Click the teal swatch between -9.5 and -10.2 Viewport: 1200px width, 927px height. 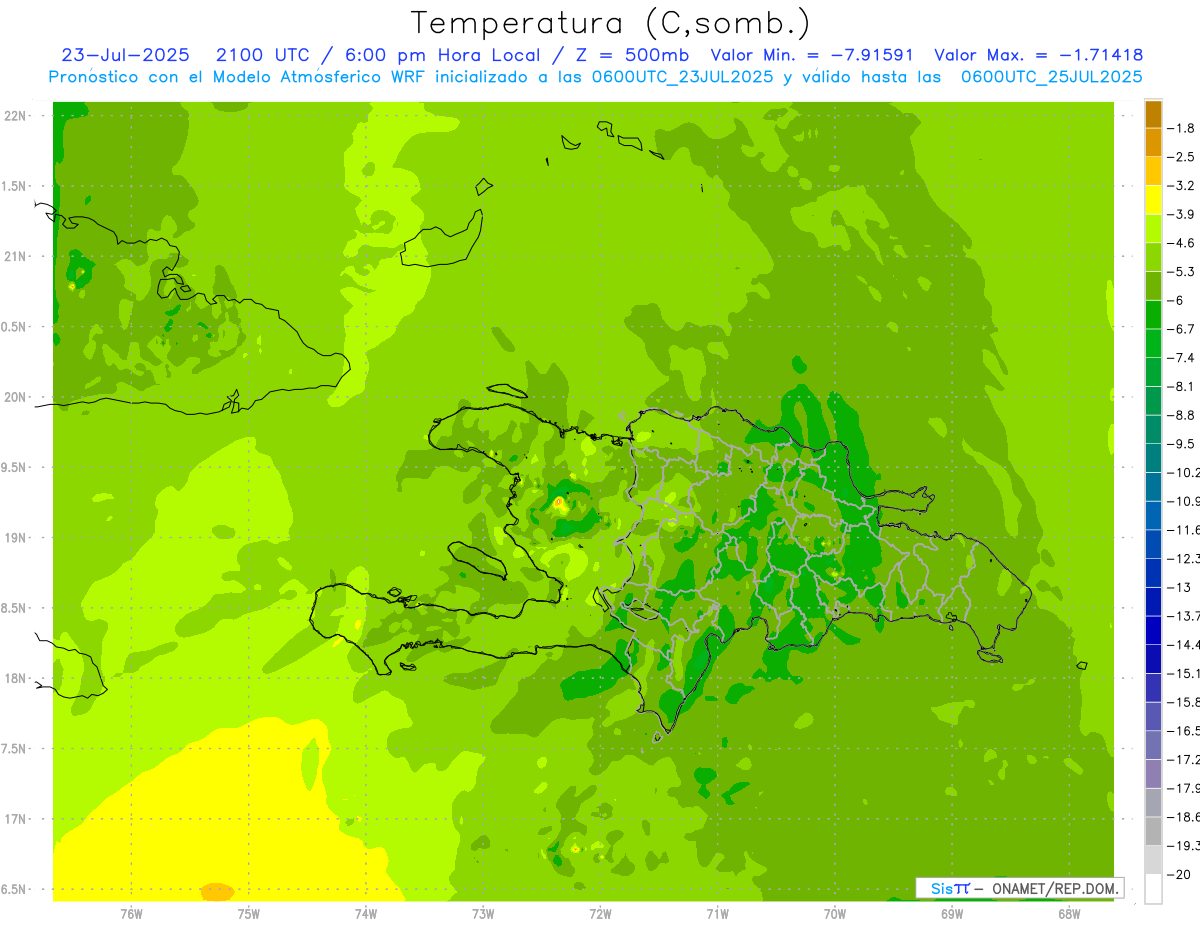coord(1153,459)
